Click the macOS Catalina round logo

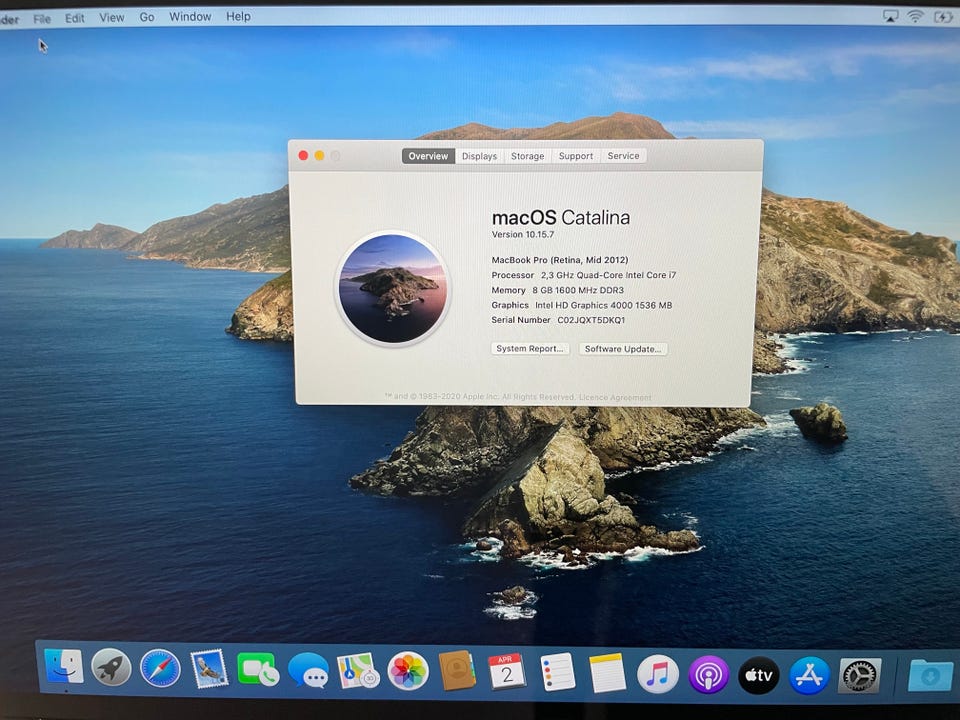click(x=393, y=288)
